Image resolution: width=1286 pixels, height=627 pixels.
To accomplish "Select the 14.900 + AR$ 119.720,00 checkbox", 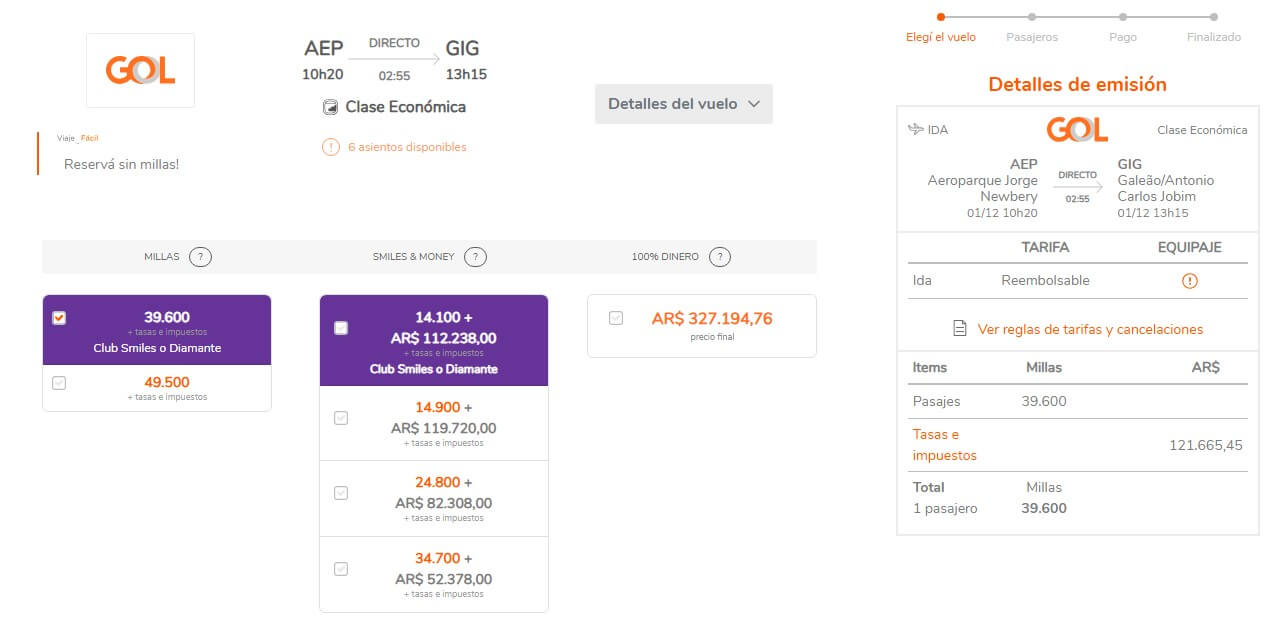I will click(x=341, y=417).
